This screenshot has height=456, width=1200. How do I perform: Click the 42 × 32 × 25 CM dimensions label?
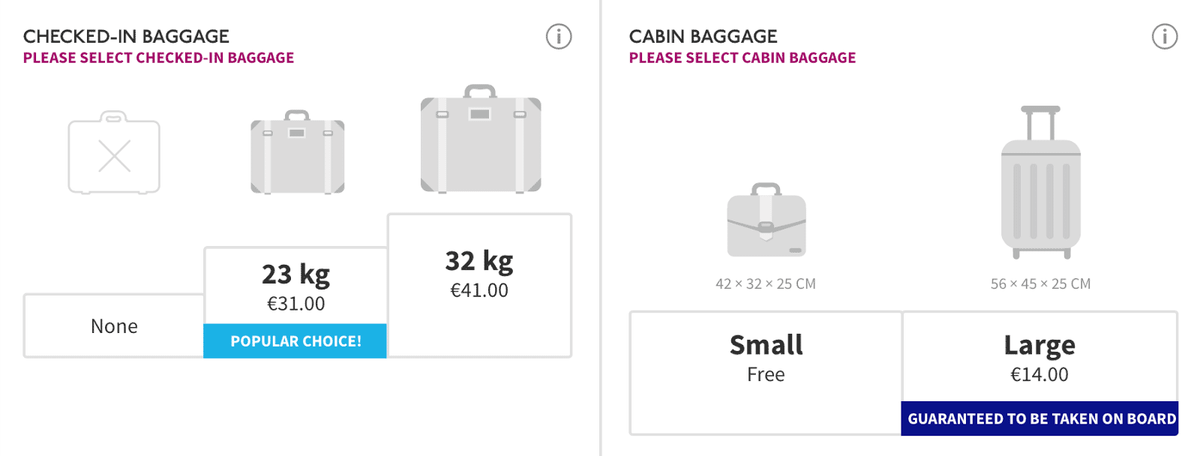(x=765, y=284)
